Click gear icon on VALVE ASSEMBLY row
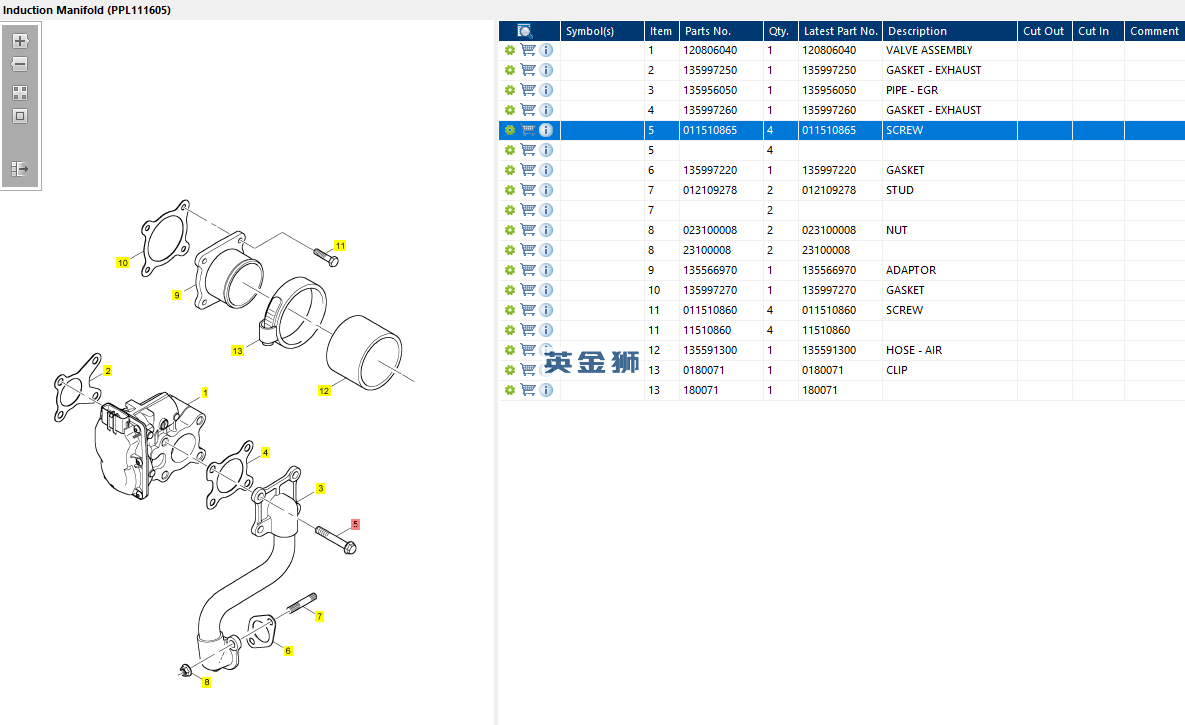Image resolution: width=1185 pixels, height=725 pixels. click(510, 50)
